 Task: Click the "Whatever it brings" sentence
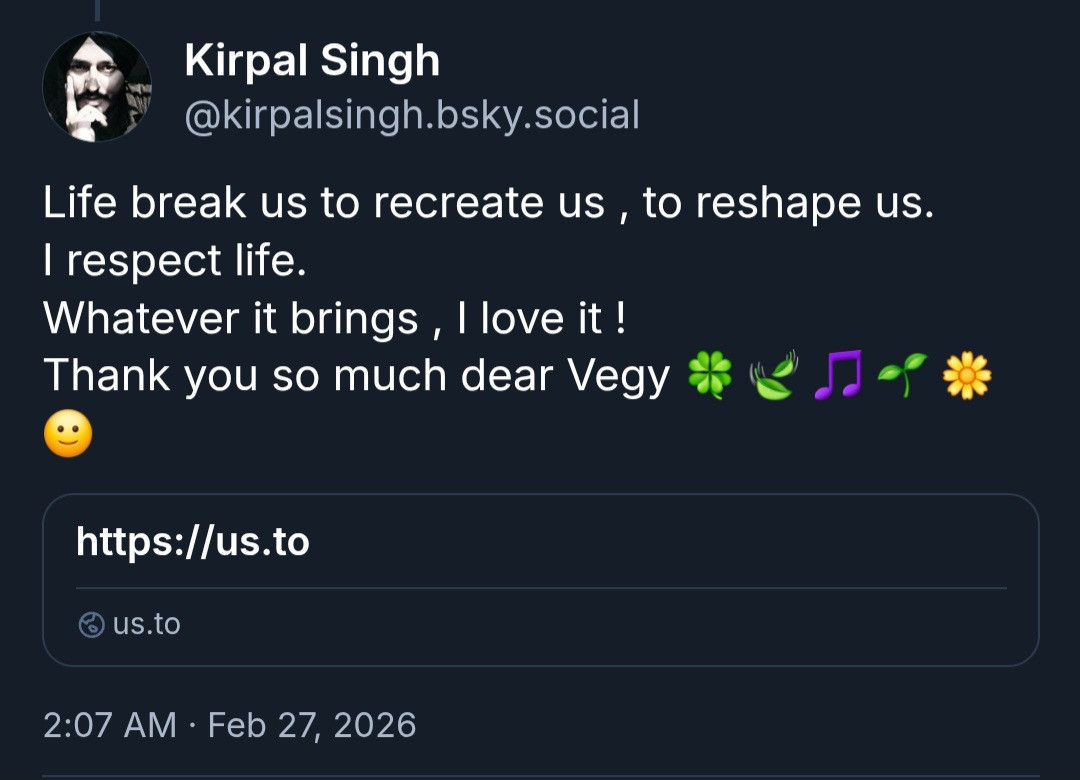(x=334, y=319)
